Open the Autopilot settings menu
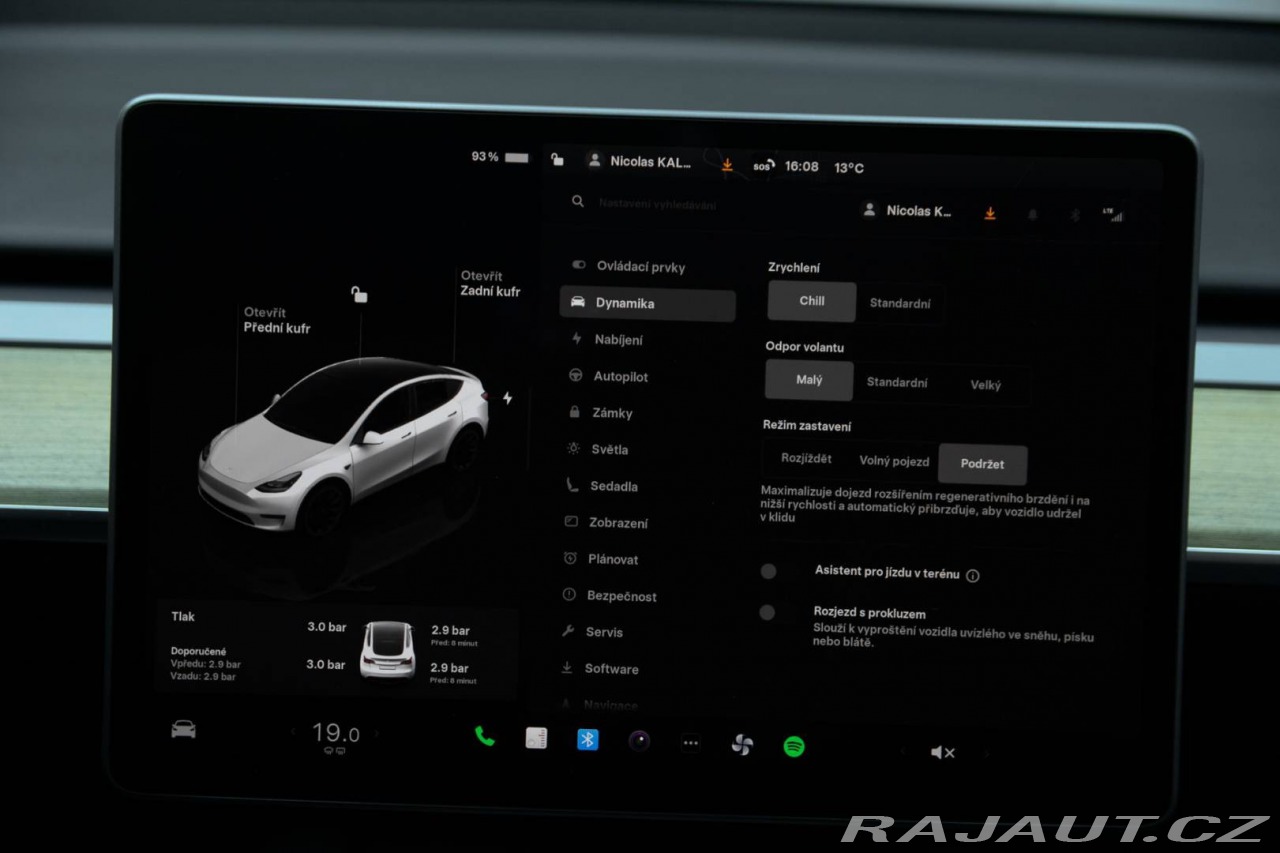This screenshot has height=853, width=1280. (x=620, y=377)
